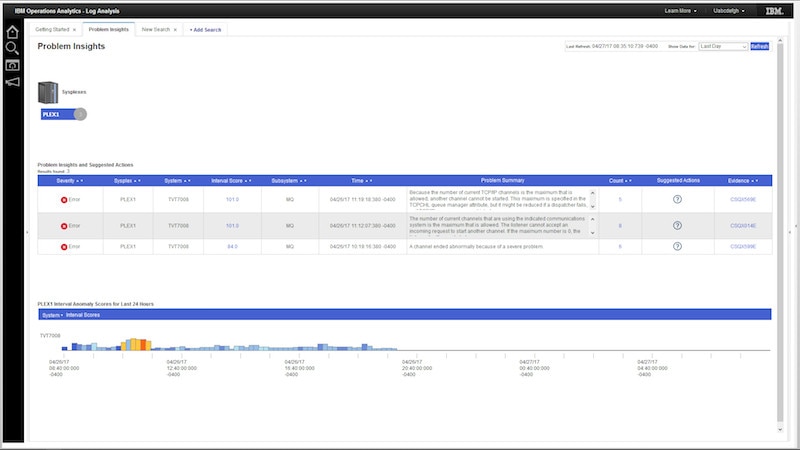
Task: Click interval score 101.0 in CSQX014E row
Action: click(x=232, y=226)
